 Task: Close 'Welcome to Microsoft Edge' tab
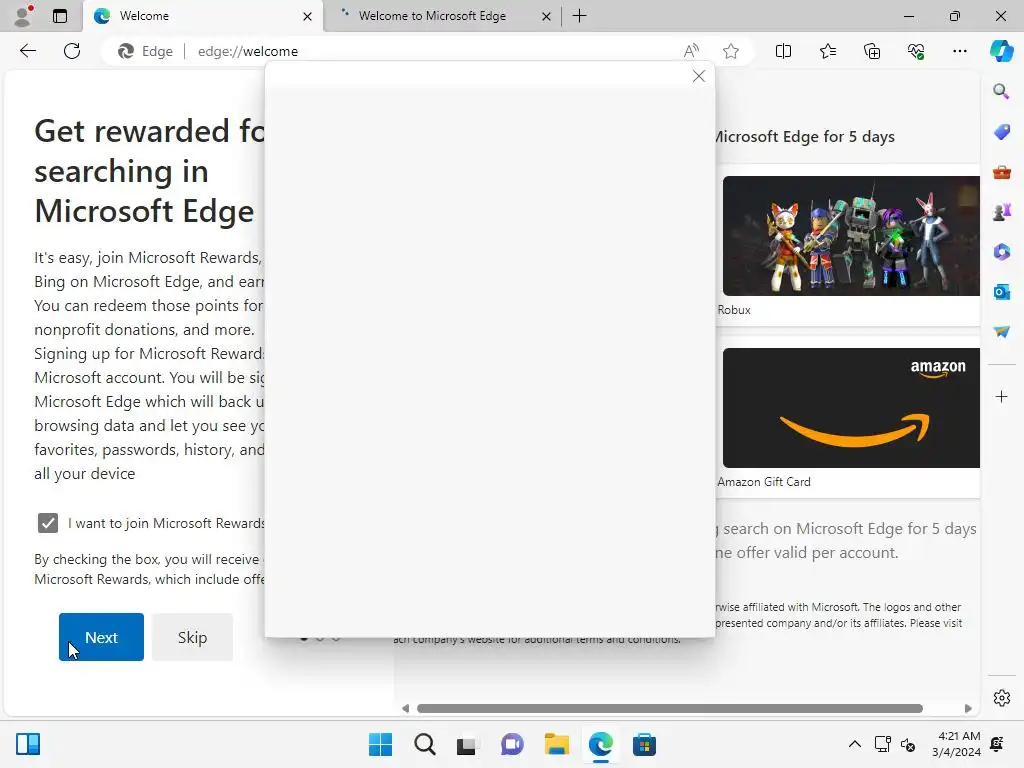pos(546,16)
